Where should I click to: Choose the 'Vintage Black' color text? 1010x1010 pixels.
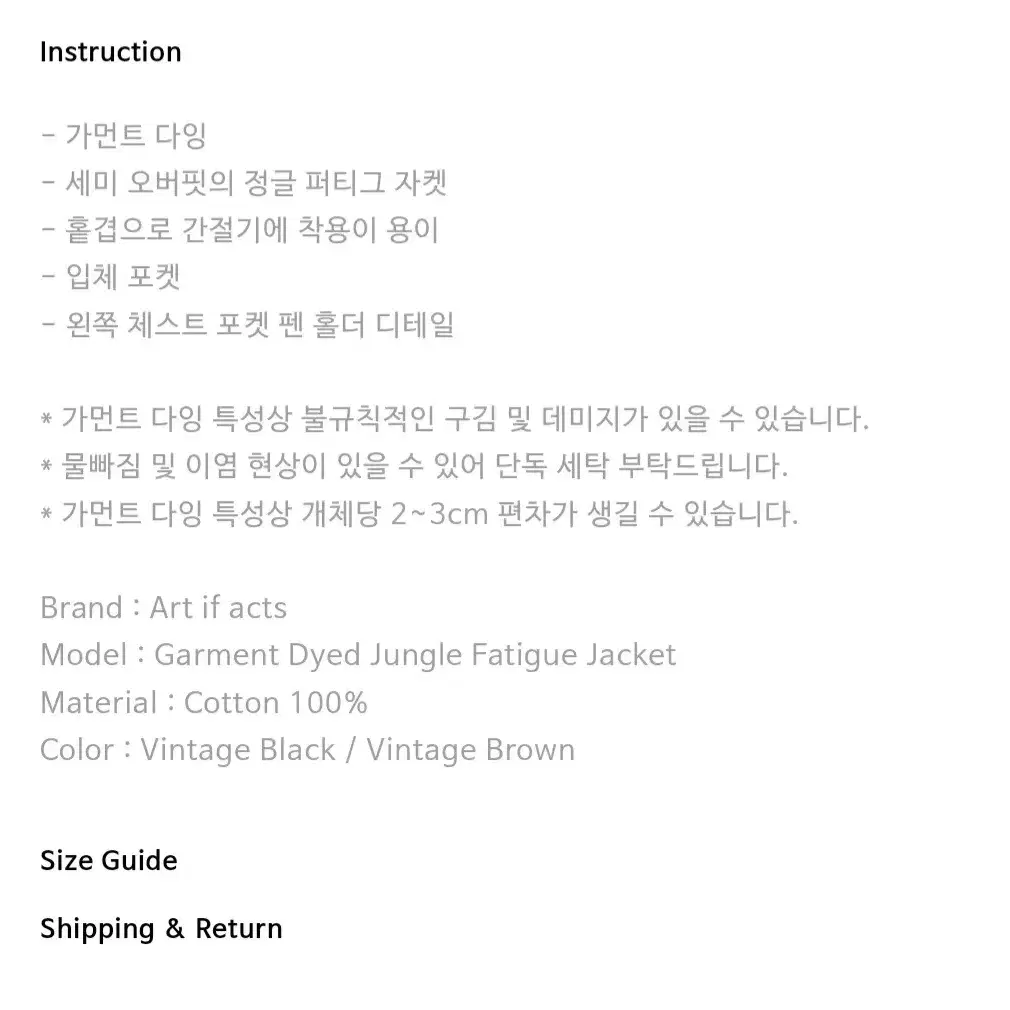238,750
